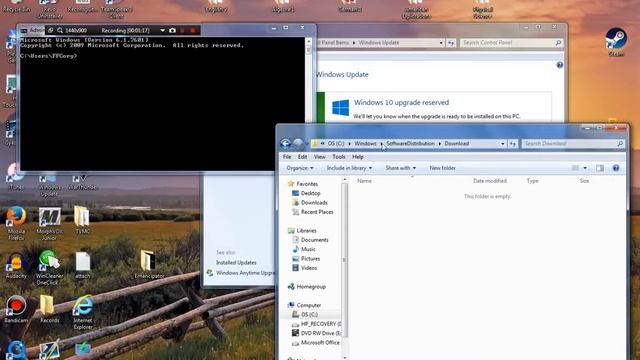Screen dimensions: 640x360
Task: Open Audacity desktop icon
Action: [16, 266]
